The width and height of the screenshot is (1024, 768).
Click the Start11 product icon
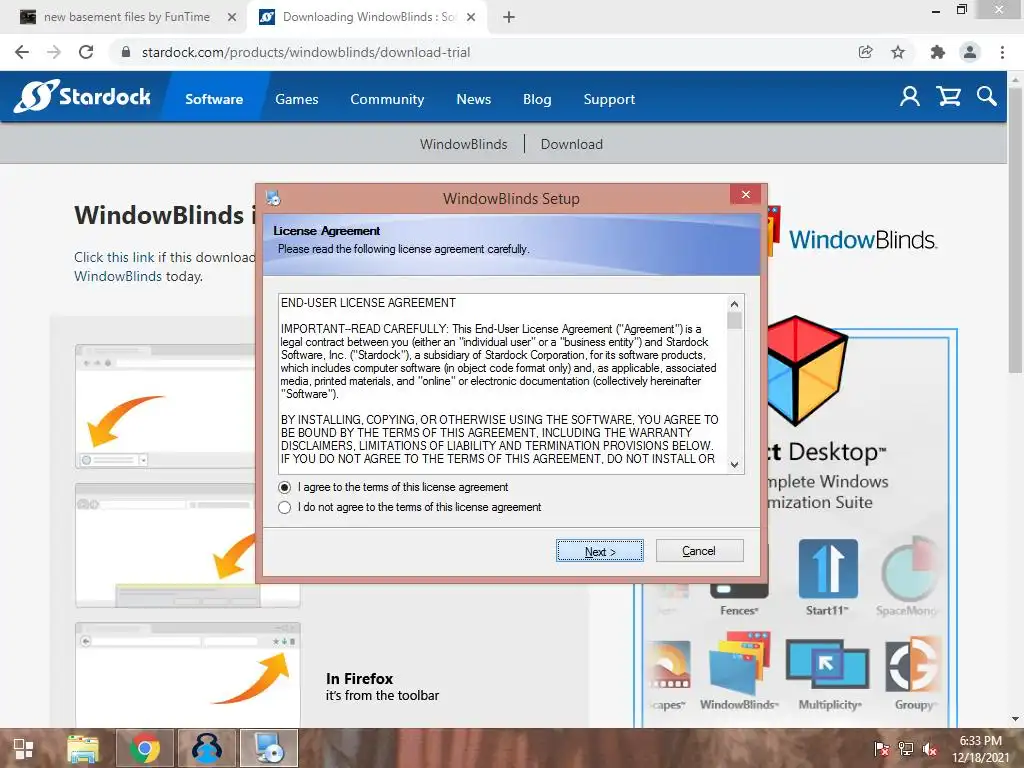point(827,569)
